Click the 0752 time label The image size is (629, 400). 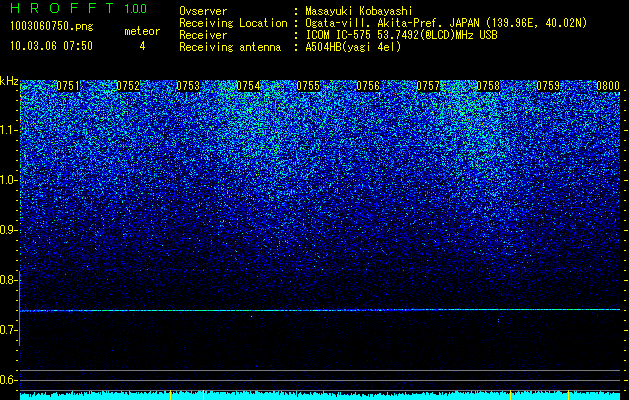coord(128,86)
